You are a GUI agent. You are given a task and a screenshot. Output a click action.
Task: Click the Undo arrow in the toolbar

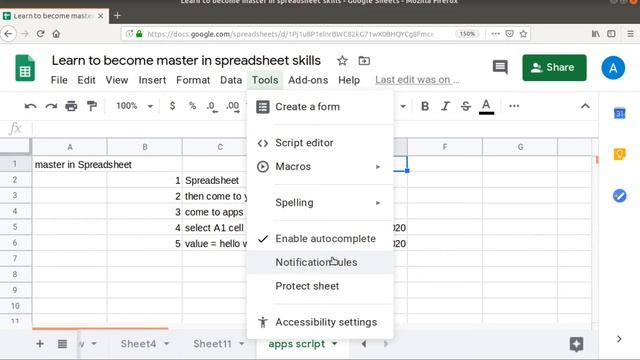(x=30, y=107)
